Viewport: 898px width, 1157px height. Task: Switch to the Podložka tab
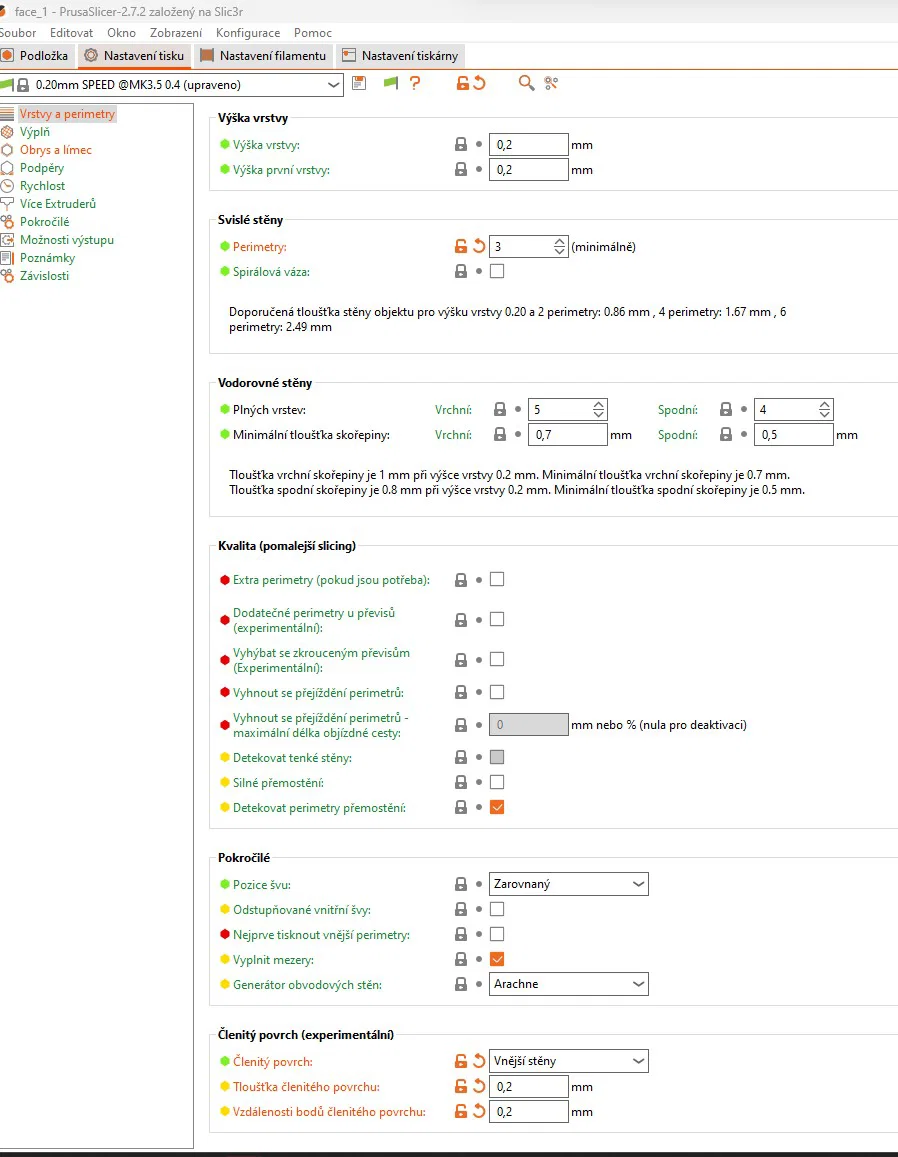(x=35, y=56)
